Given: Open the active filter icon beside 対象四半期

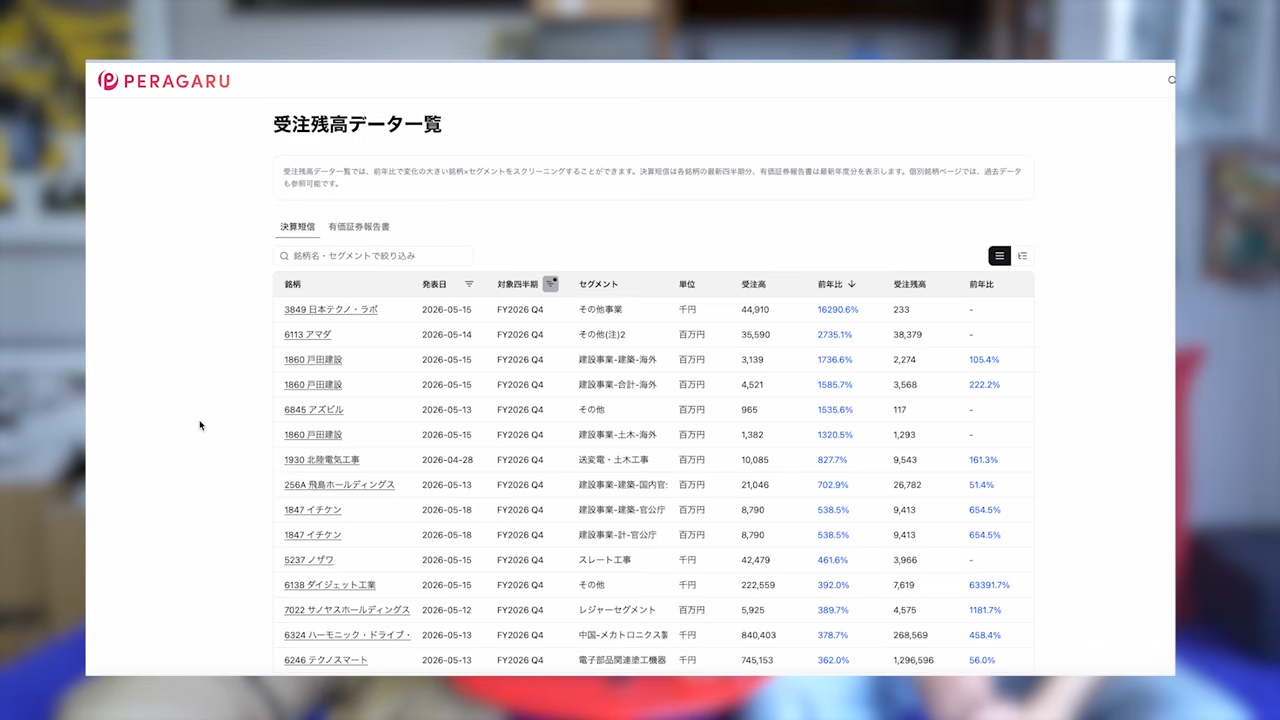Looking at the screenshot, I should [x=550, y=284].
